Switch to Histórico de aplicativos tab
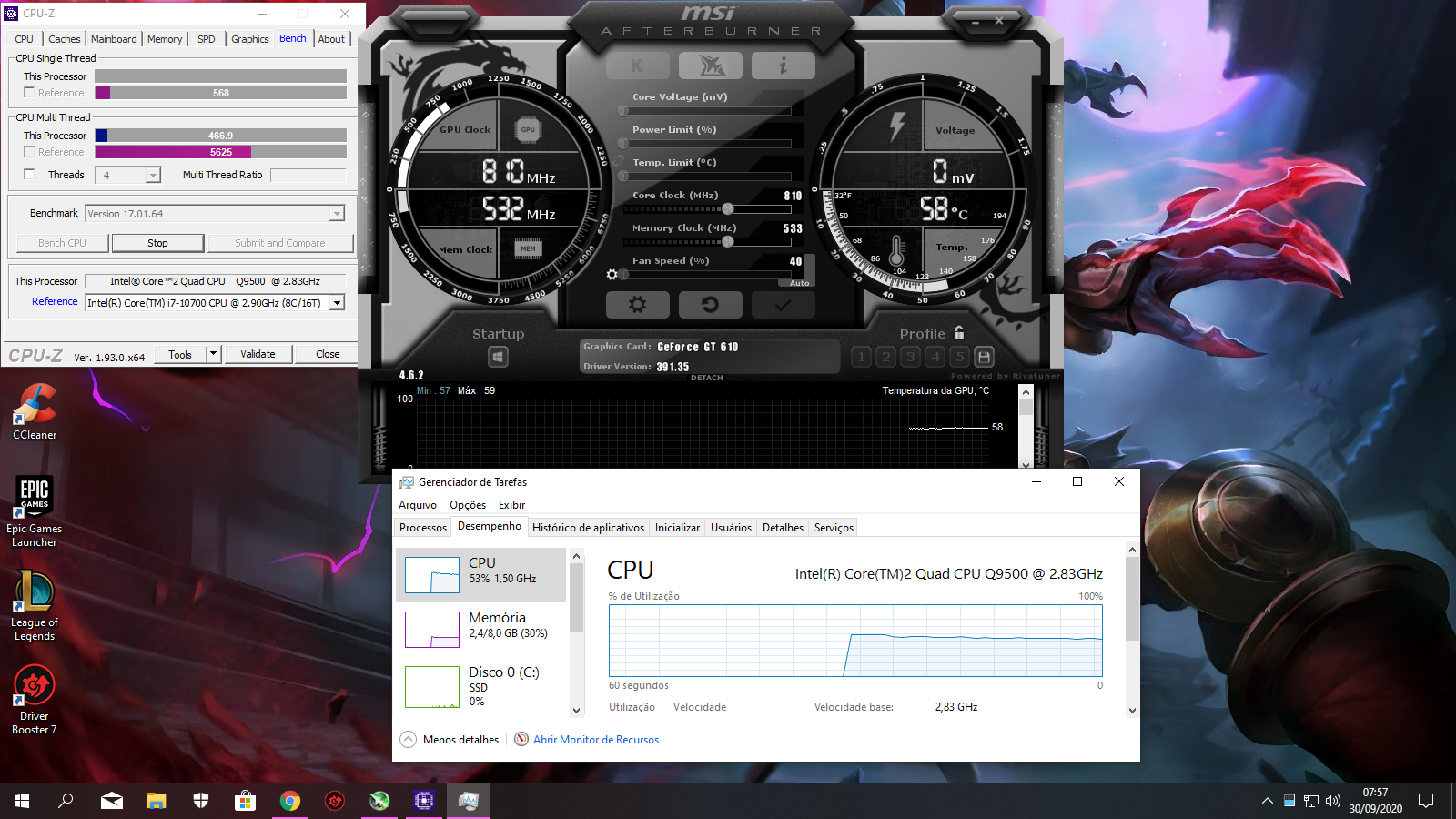Image resolution: width=1456 pixels, height=819 pixels. (588, 528)
